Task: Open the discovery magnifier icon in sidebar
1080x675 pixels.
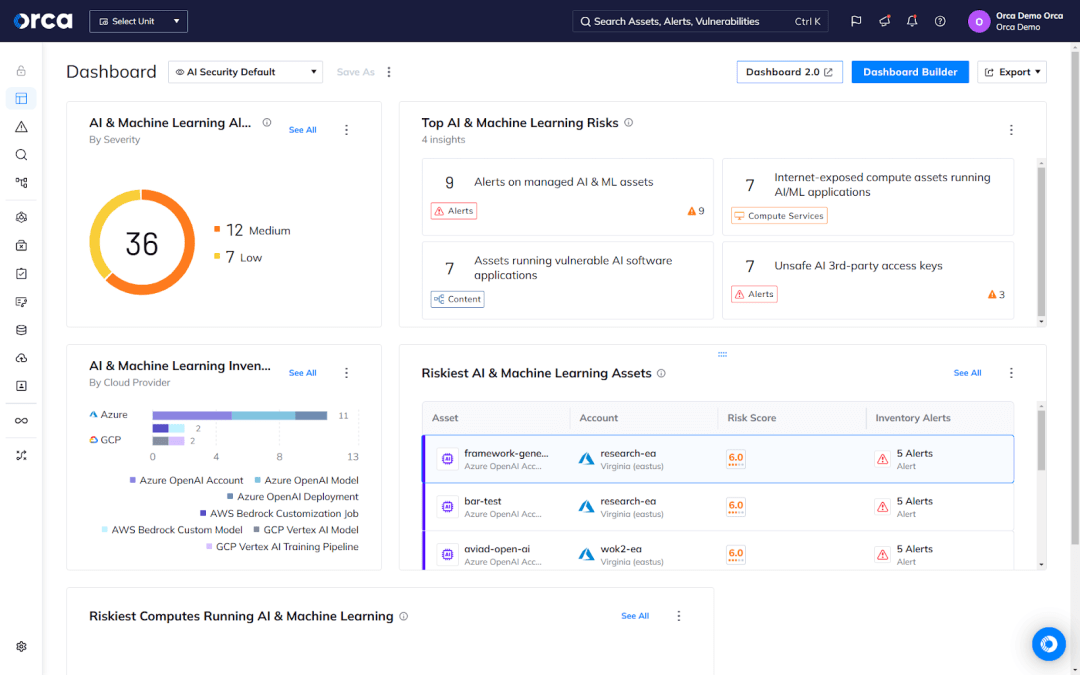Action: pos(21,155)
